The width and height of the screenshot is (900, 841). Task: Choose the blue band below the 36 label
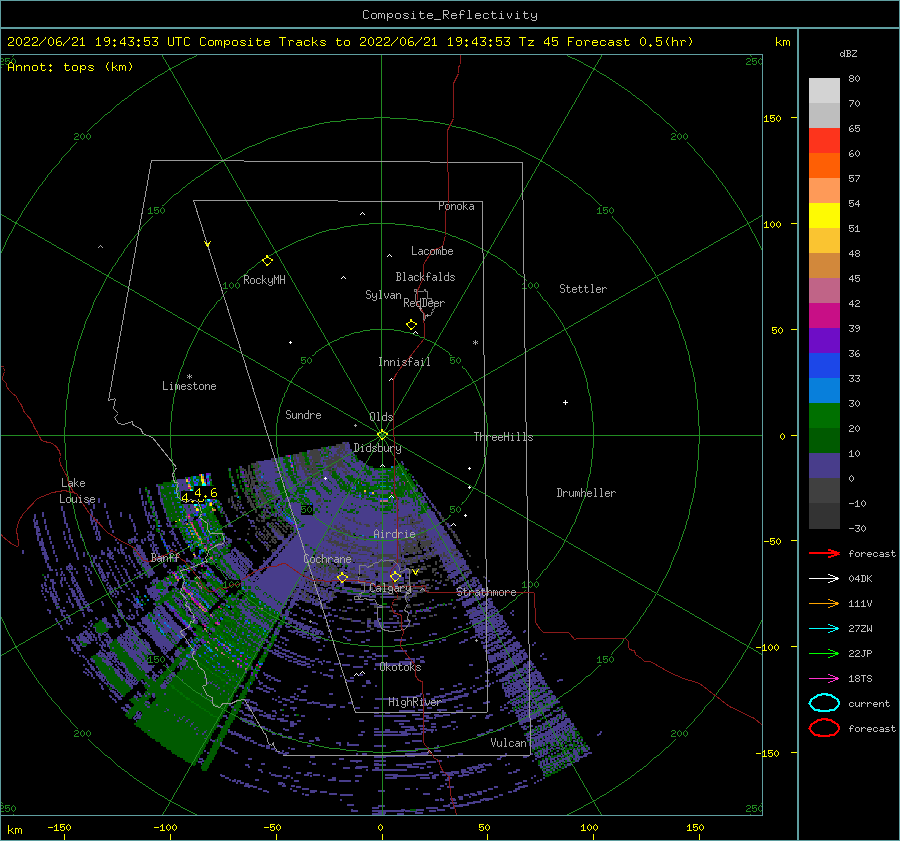(x=824, y=366)
